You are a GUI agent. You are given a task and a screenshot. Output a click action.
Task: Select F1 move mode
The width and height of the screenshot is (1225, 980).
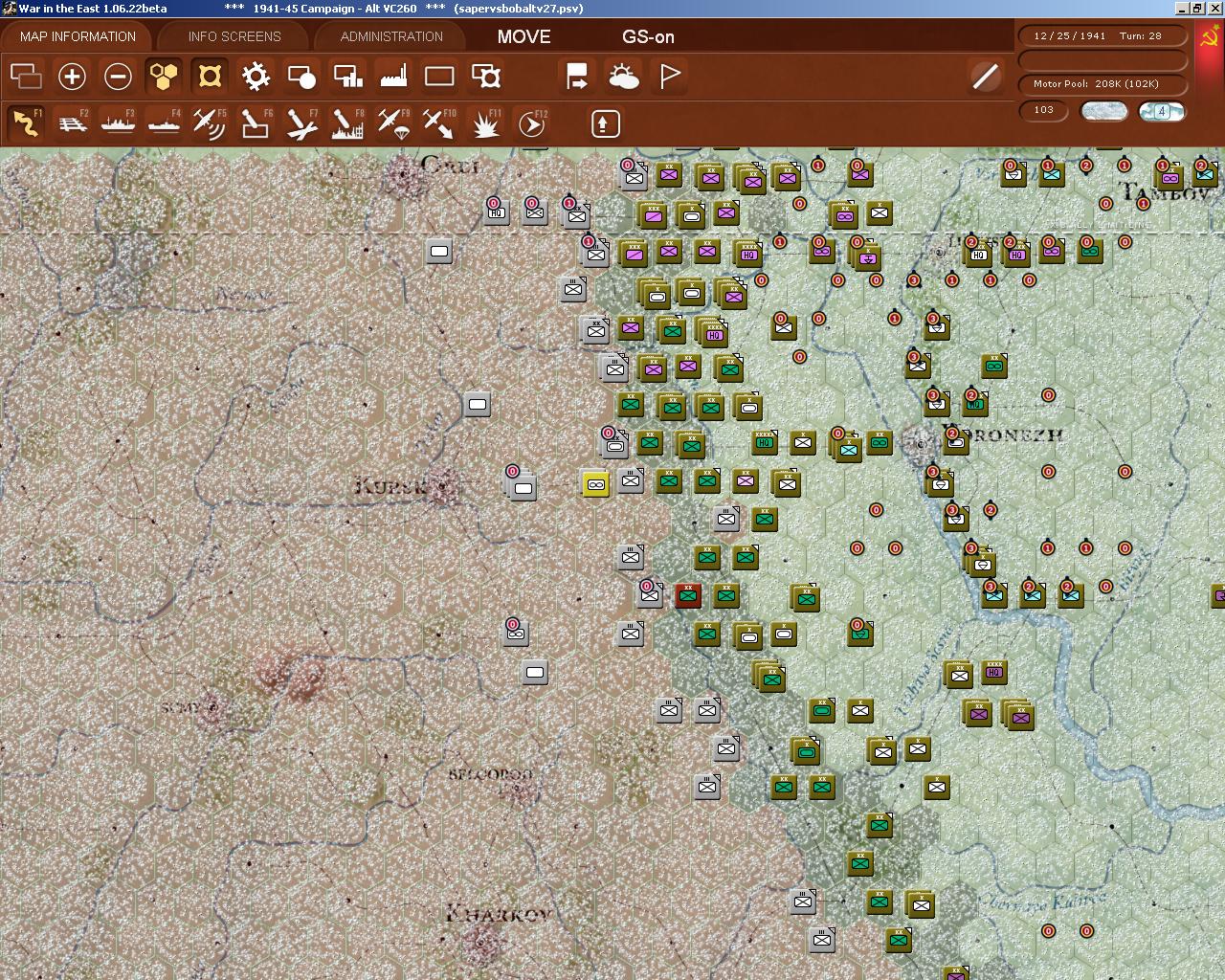(26, 123)
